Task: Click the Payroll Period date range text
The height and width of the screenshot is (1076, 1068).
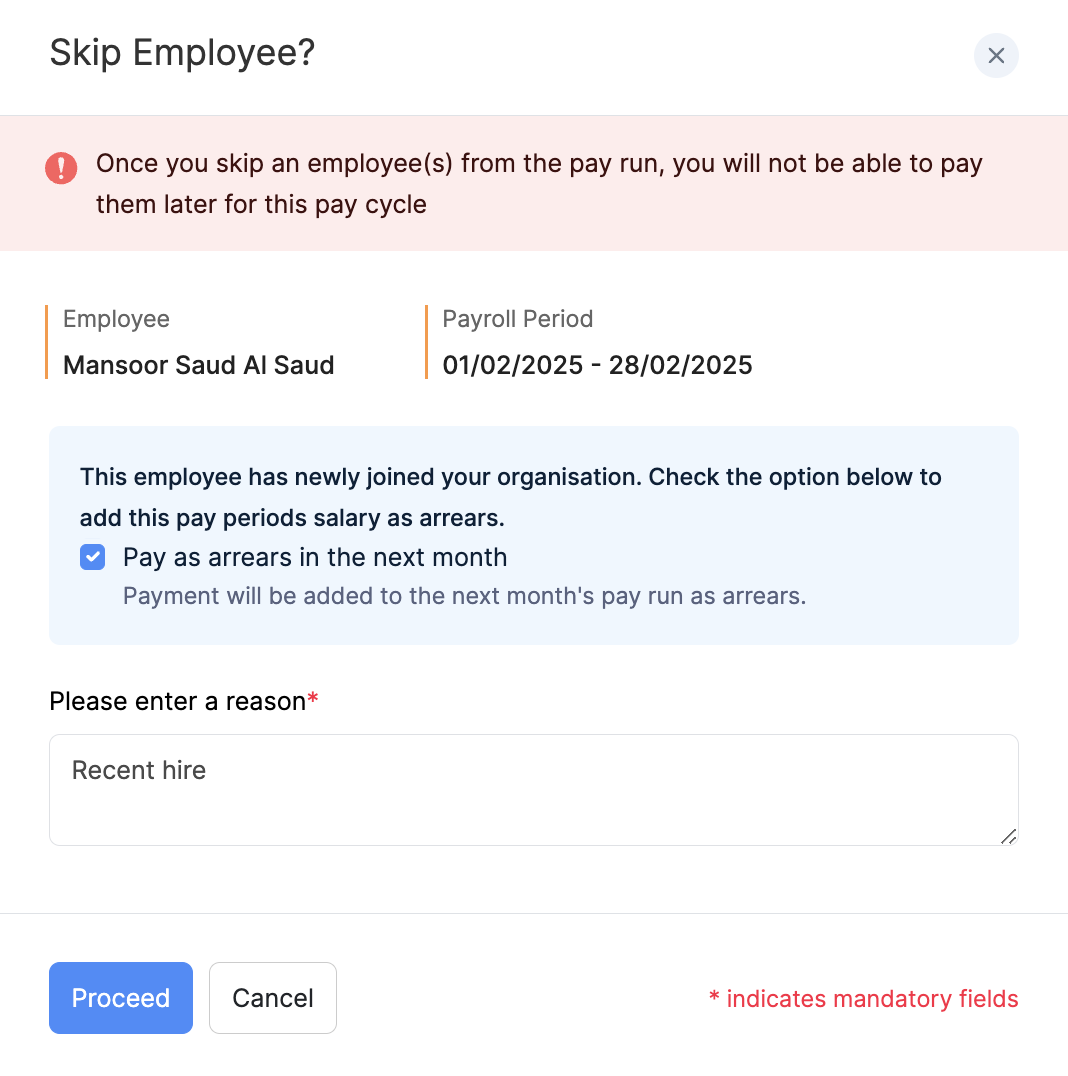Action: point(597,365)
